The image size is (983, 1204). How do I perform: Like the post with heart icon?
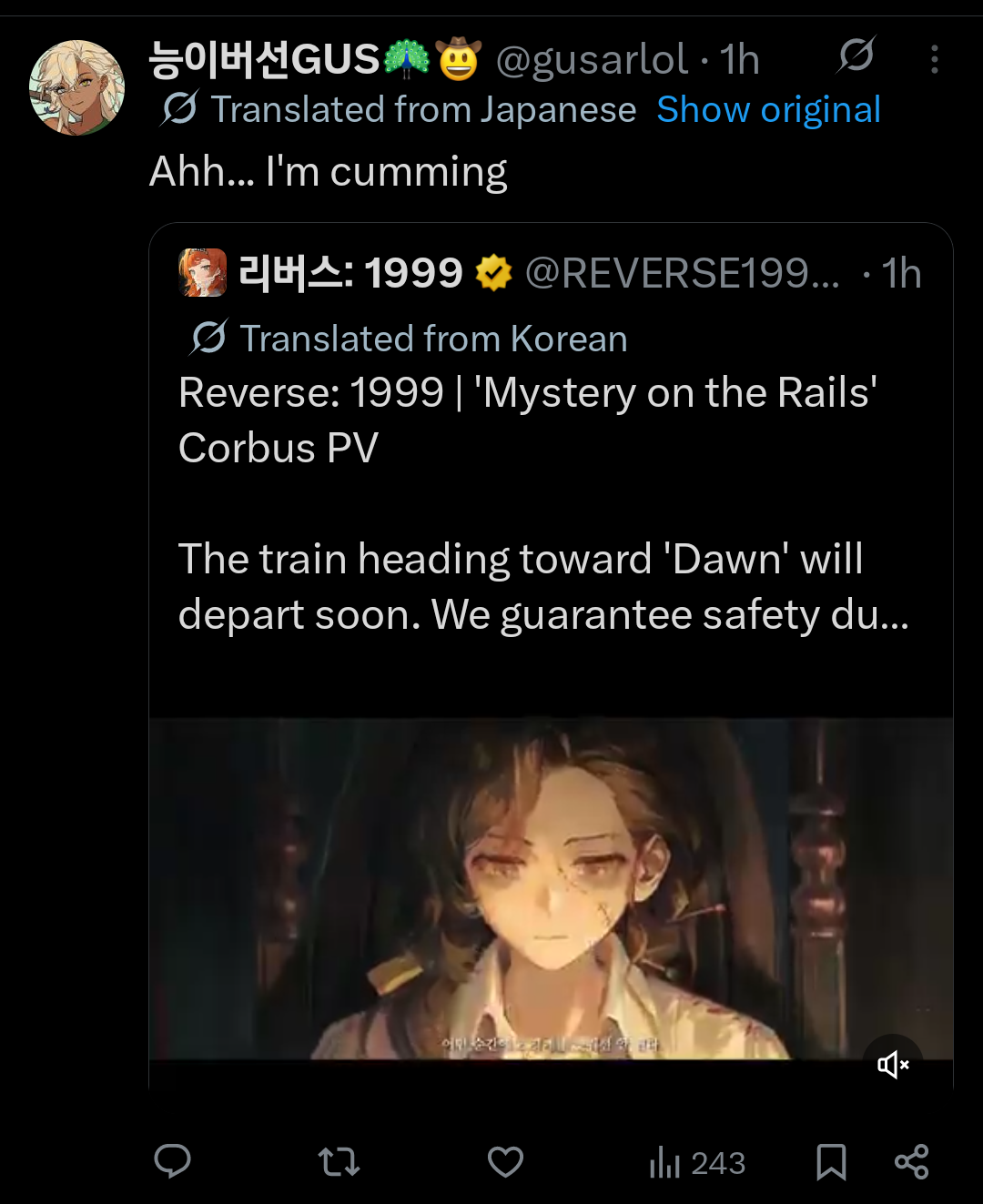pos(505,1162)
